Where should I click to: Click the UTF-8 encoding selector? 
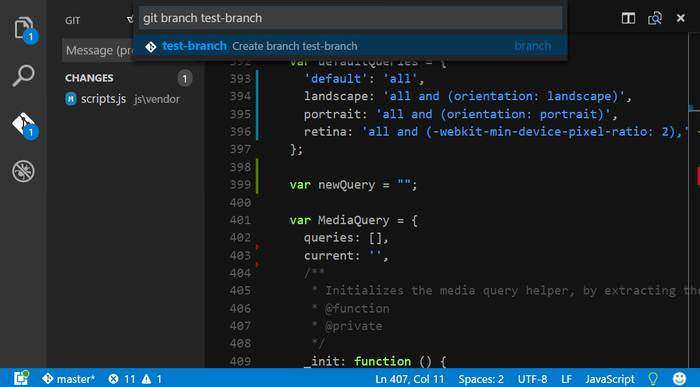click(x=532, y=379)
